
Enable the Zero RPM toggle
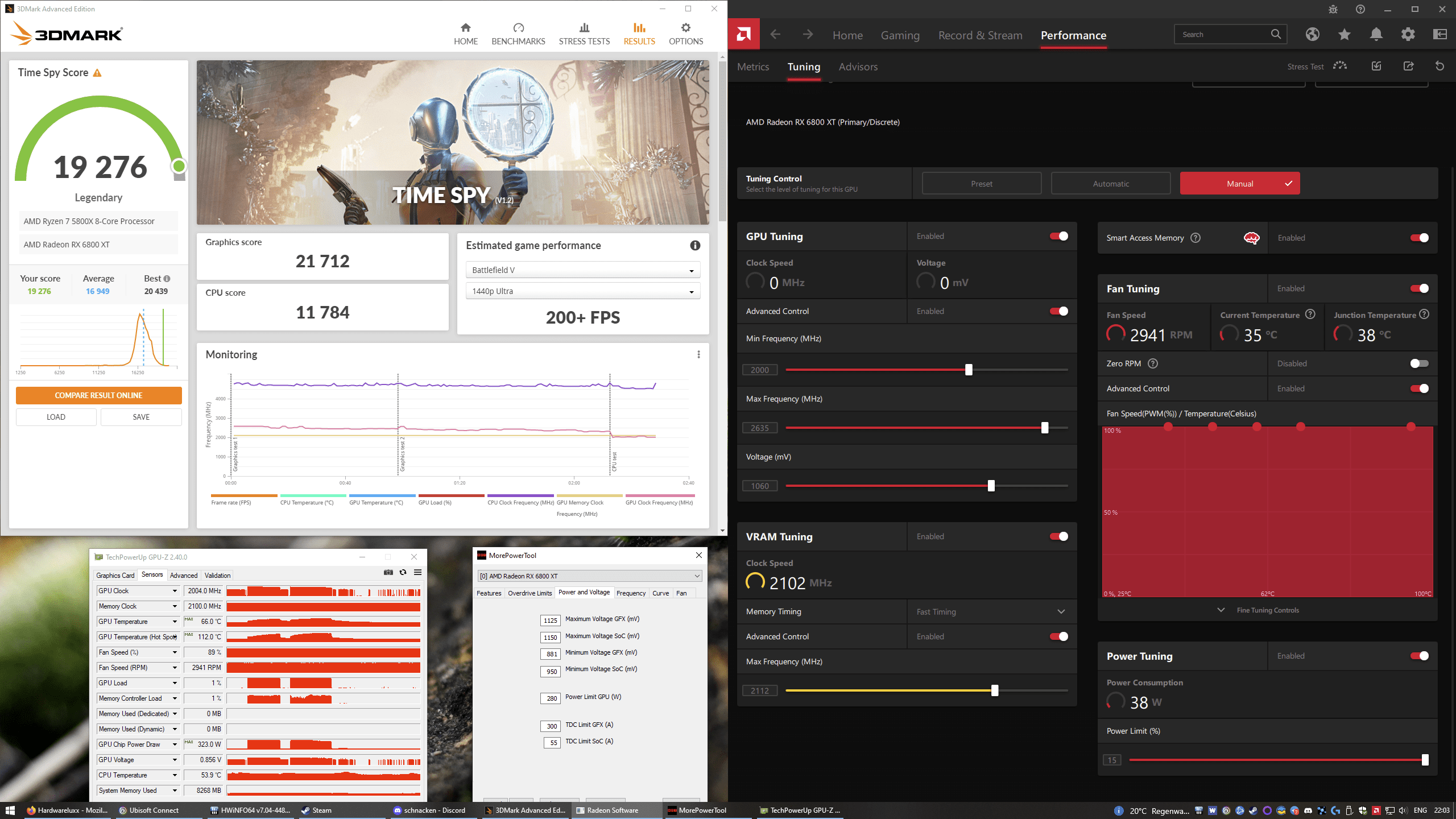1419,363
